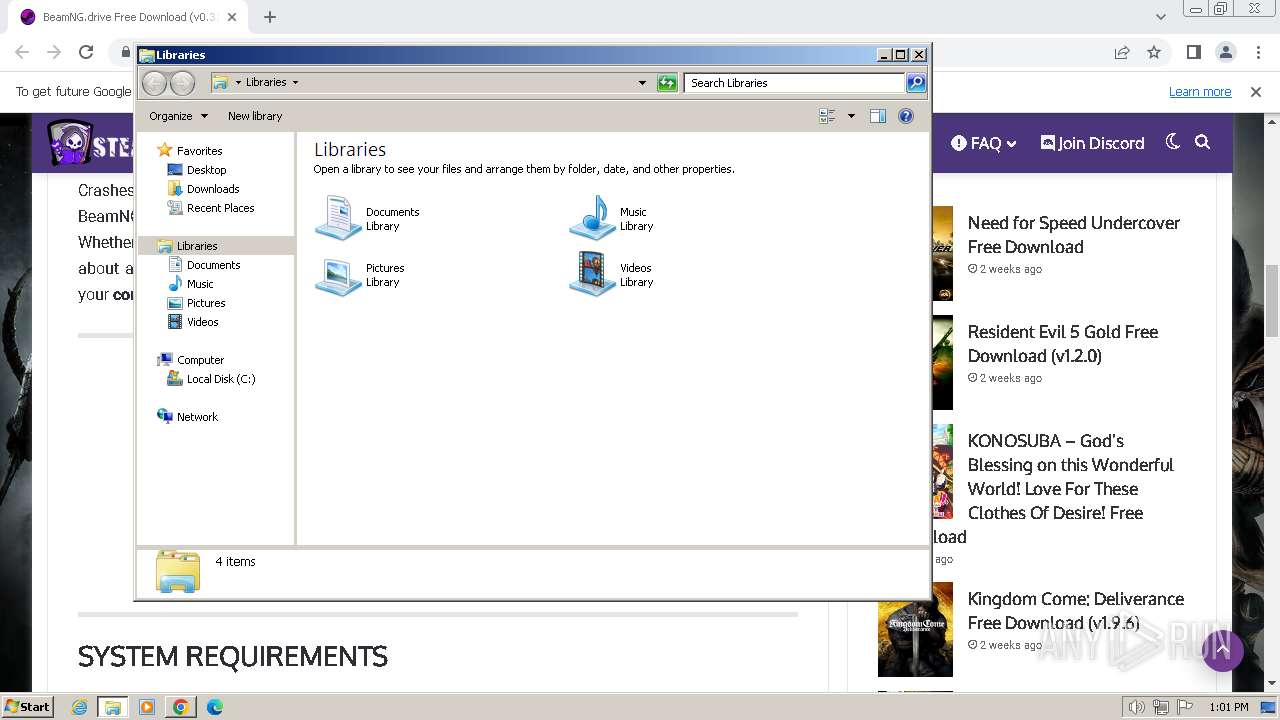The height and width of the screenshot is (720, 1280).
Task: Click the volume speaker tray icon
Action: tap(1137, 707)
